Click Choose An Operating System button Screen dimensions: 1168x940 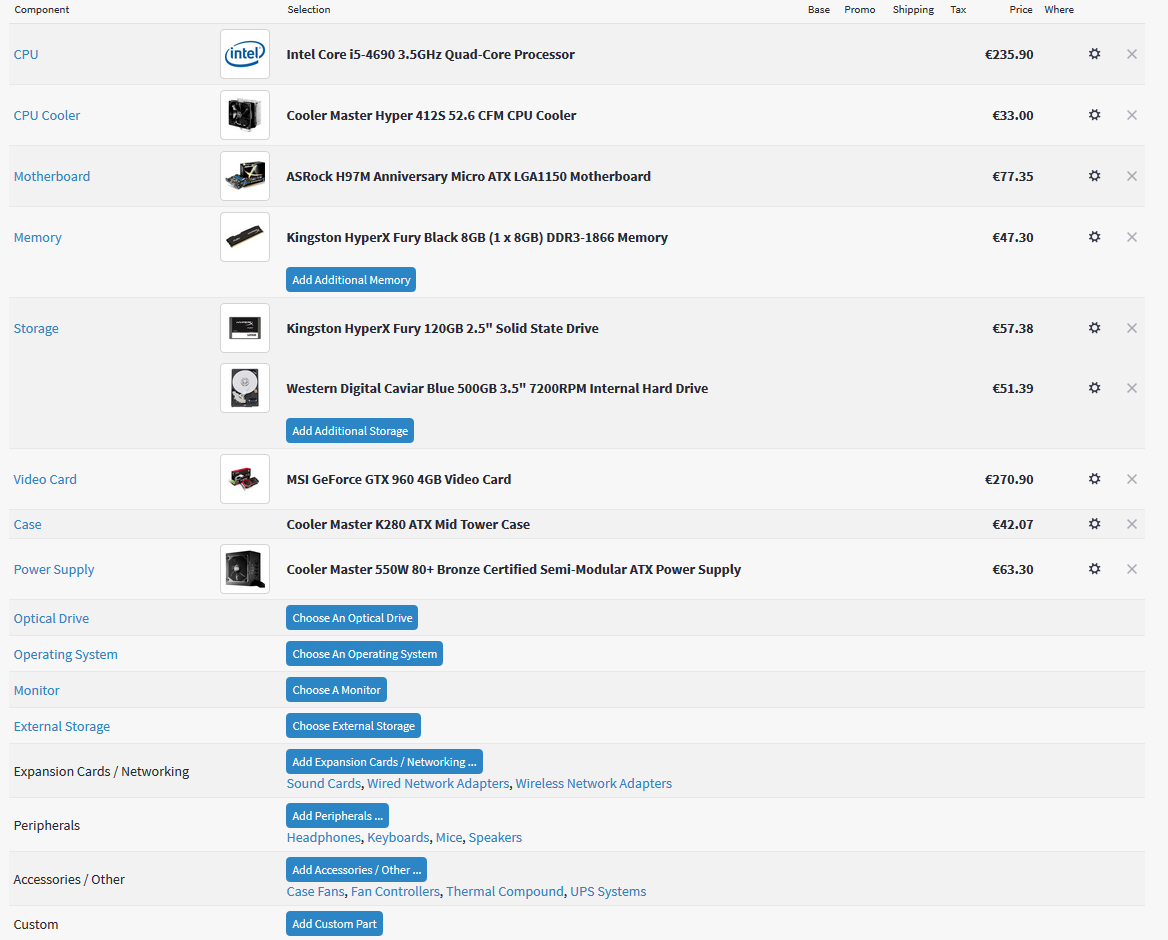point(365,654)
